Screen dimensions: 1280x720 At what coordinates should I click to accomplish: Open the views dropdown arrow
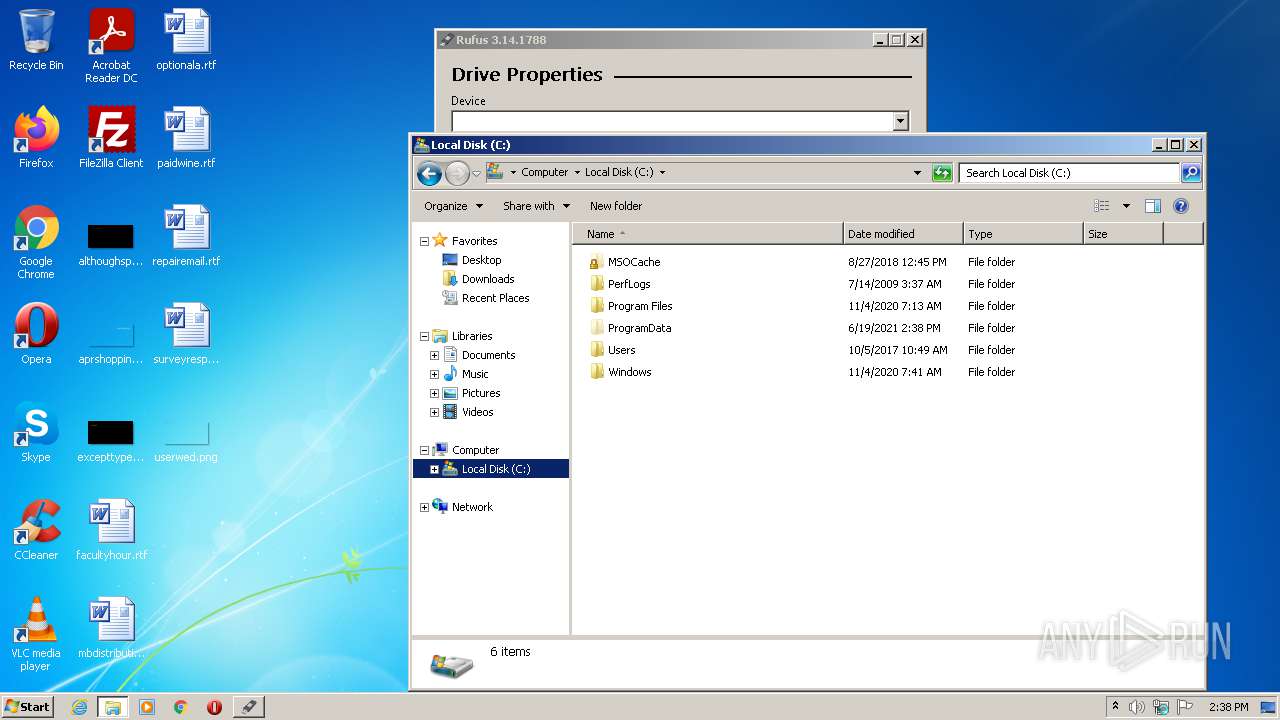coord(1126,206)
